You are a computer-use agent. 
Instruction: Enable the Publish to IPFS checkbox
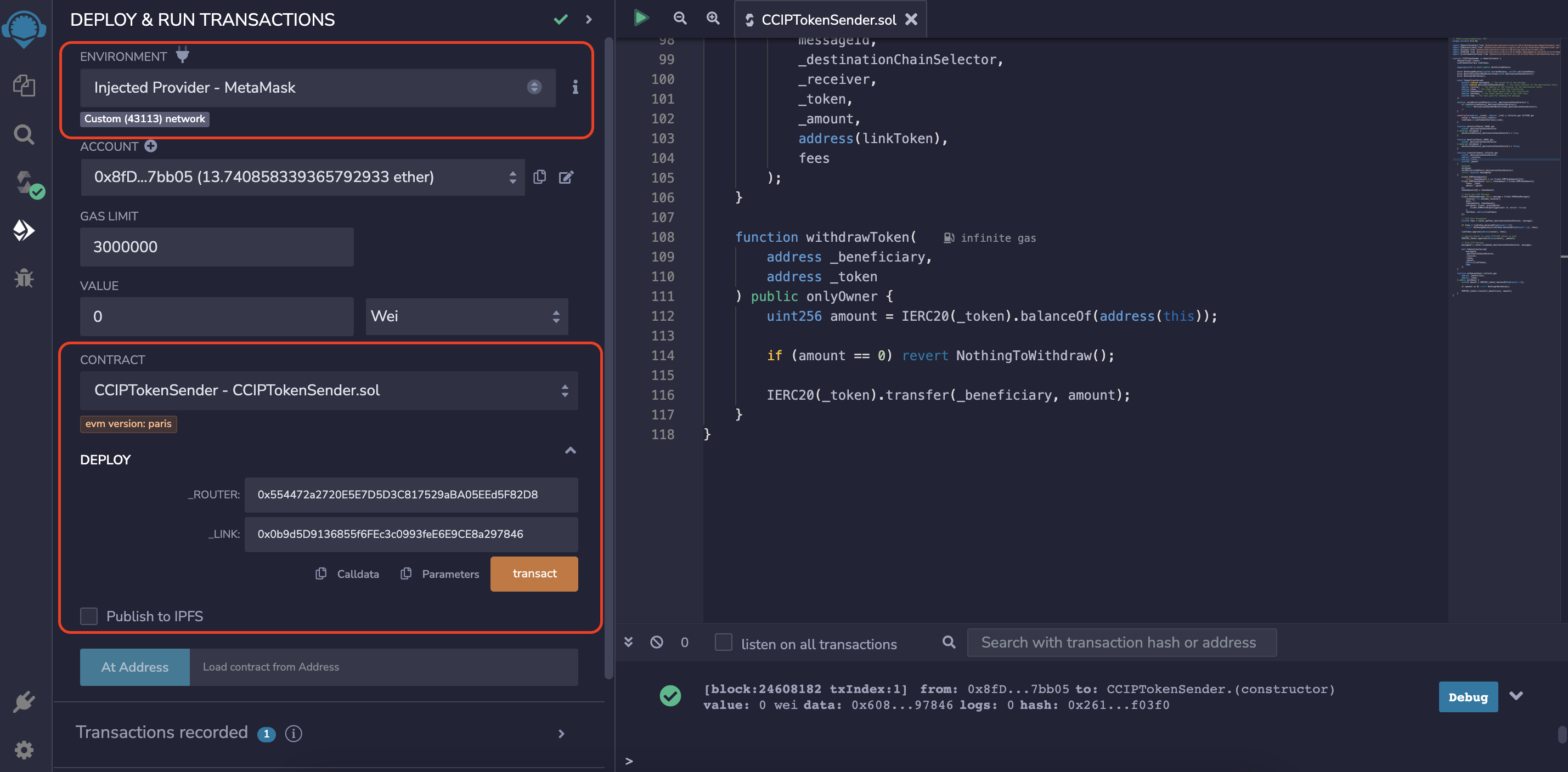point(89,616)
